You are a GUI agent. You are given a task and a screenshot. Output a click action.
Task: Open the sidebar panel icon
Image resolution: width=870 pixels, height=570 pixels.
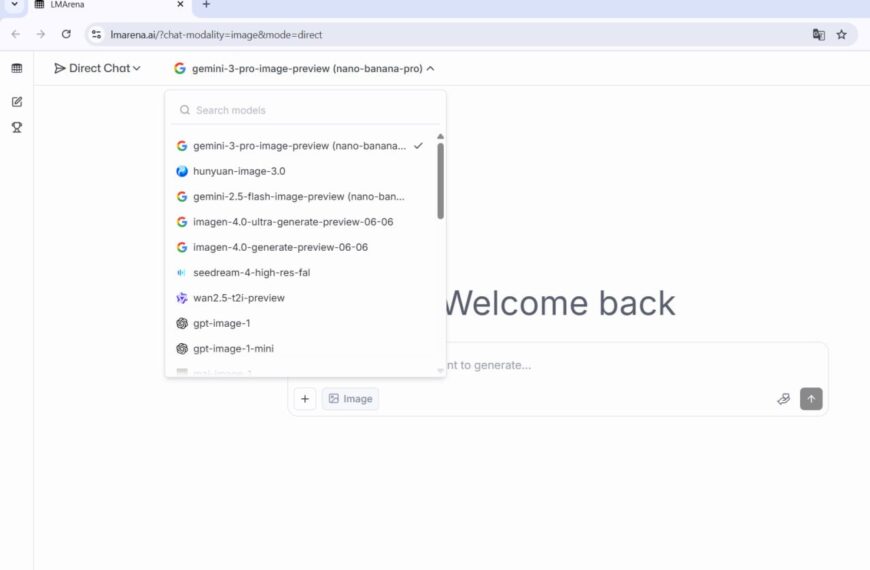(x=17, y=68)
